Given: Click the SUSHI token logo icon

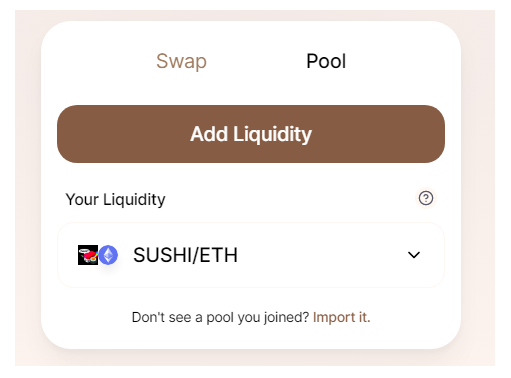Looking at the screenshot, I should coord(88,255).
